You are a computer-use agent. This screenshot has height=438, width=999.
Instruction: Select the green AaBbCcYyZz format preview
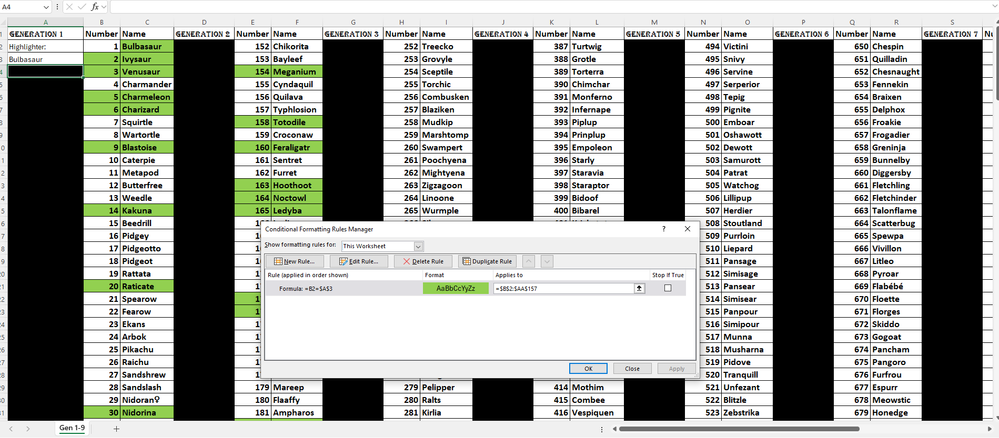pyautogui.click(x=456, y=288)
